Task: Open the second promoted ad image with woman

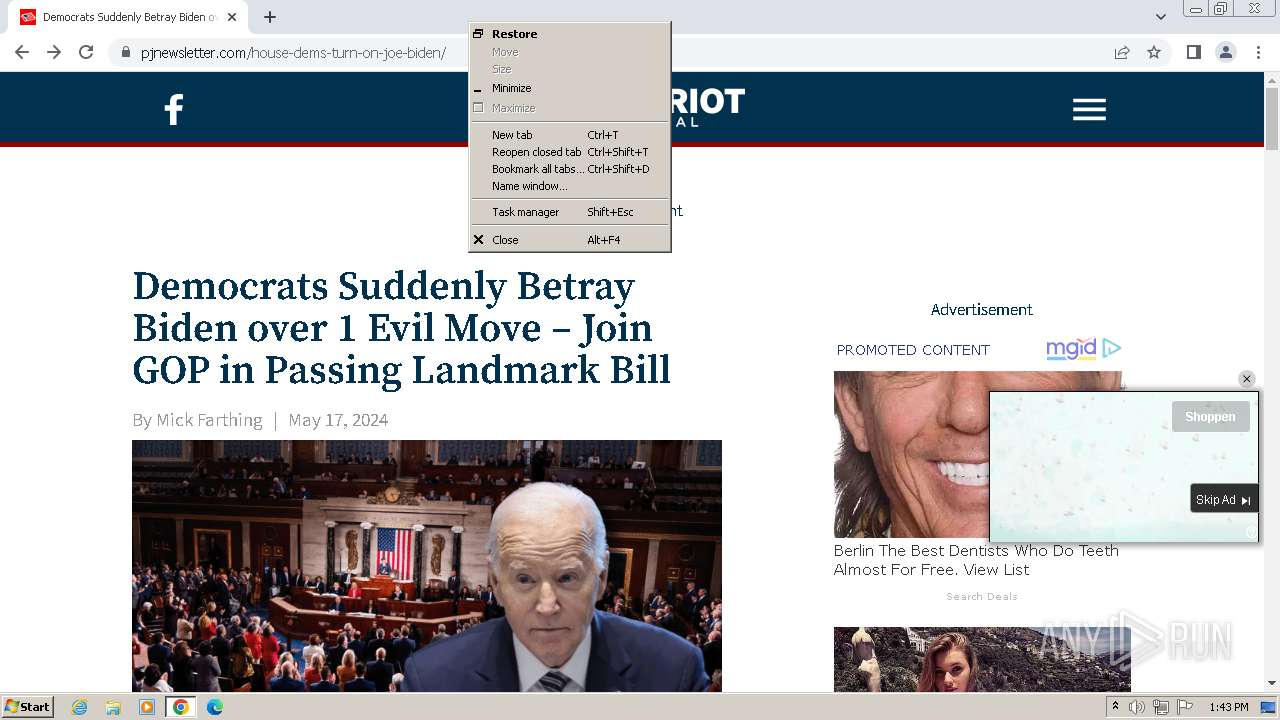Action: click(x=982, y=659)
